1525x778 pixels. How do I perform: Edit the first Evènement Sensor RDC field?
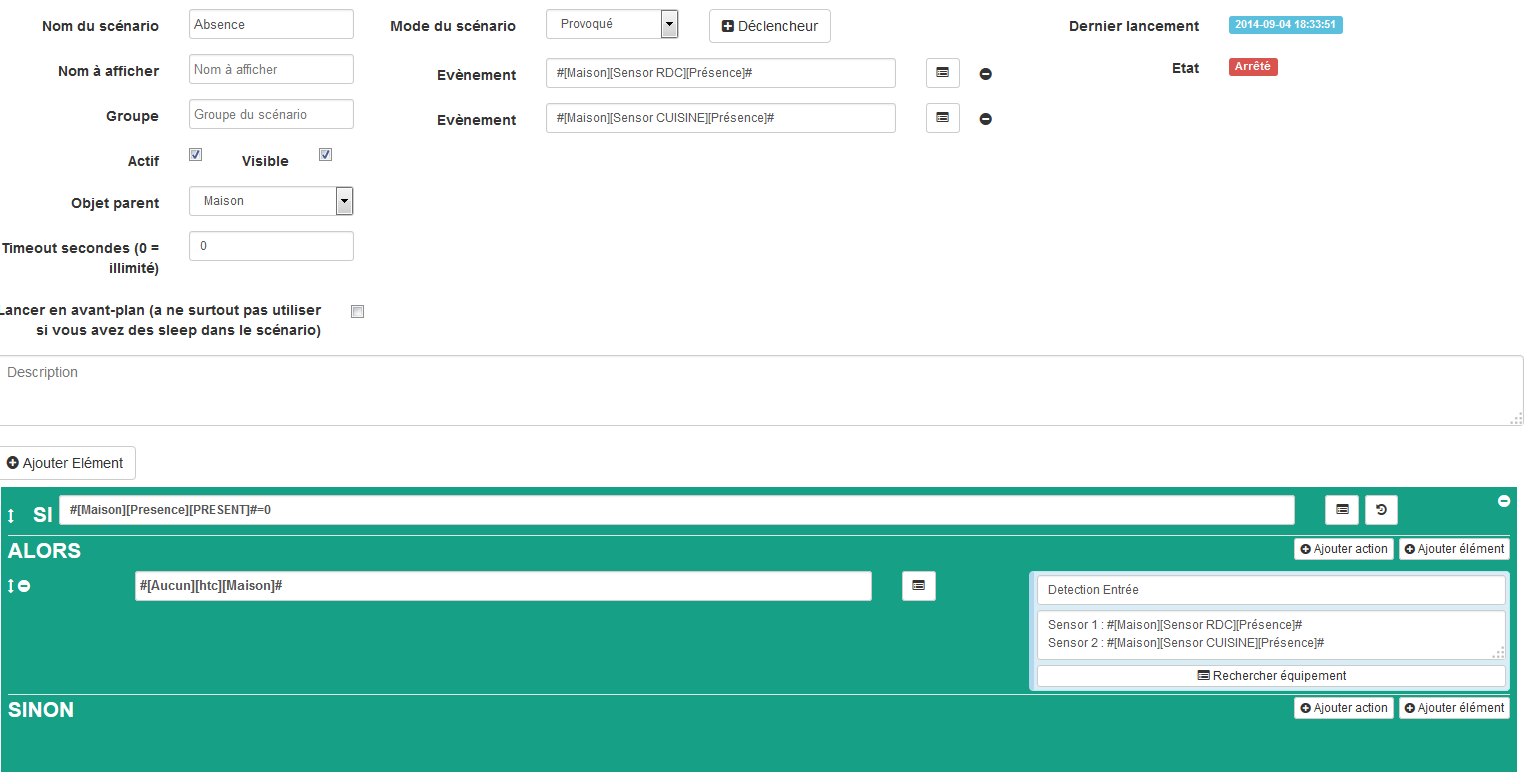[721, 73]
